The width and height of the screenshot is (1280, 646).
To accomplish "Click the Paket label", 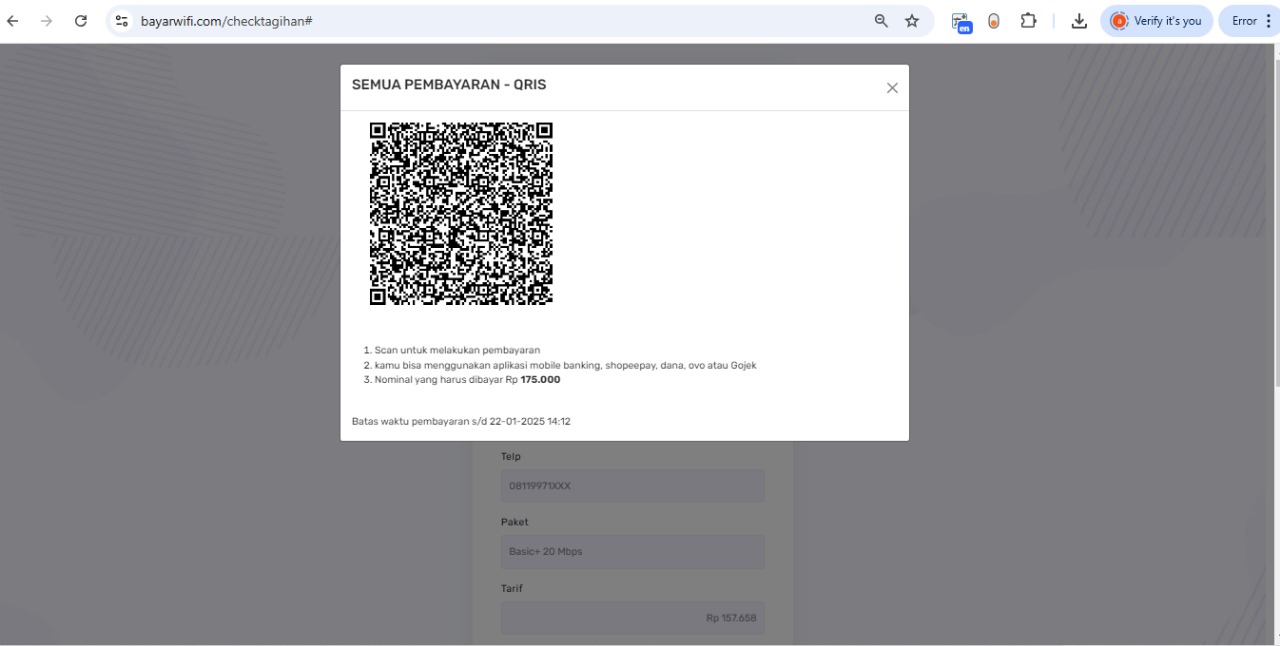I will click(x=515, y=522).
